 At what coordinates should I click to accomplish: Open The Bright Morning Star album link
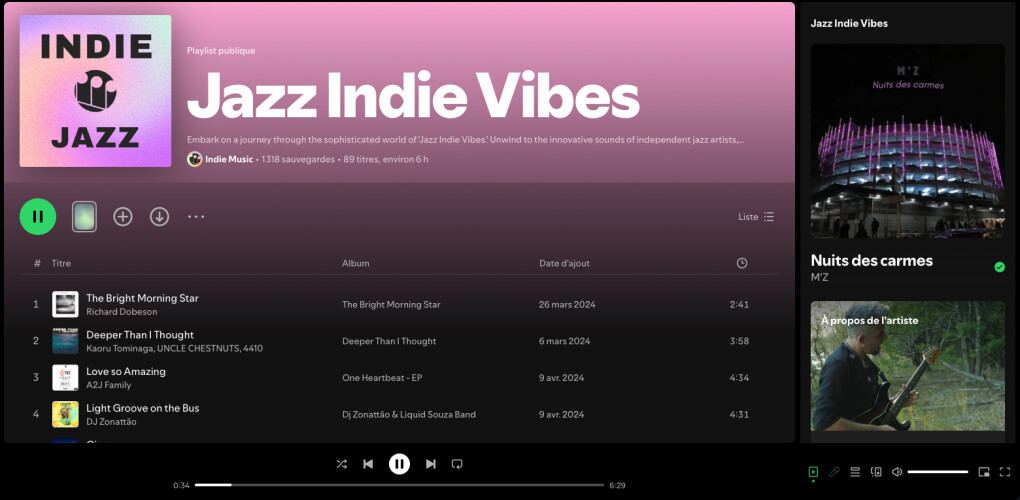[391, 304]
